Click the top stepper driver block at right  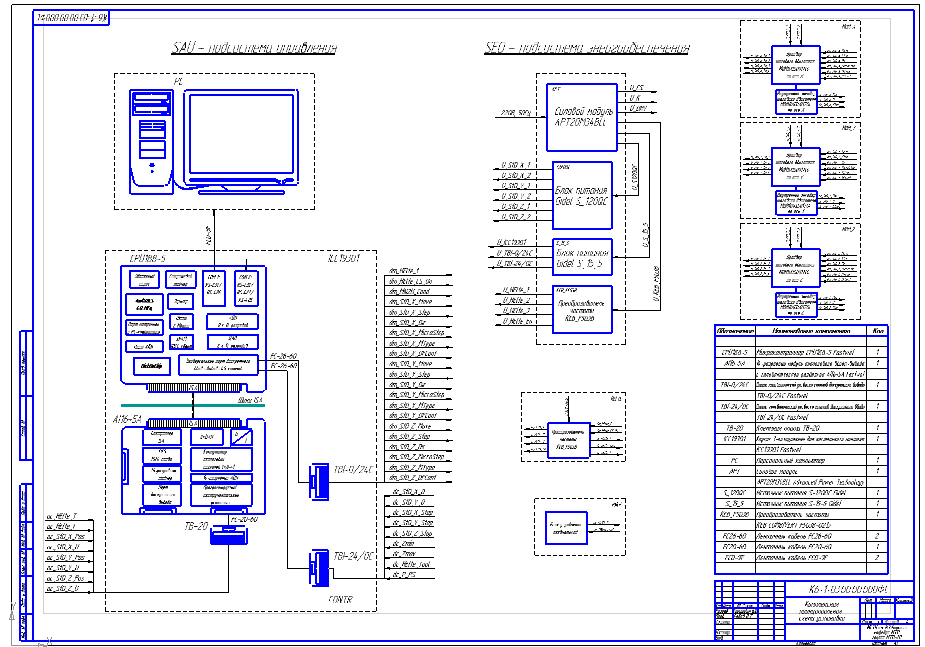pos(797,61)
